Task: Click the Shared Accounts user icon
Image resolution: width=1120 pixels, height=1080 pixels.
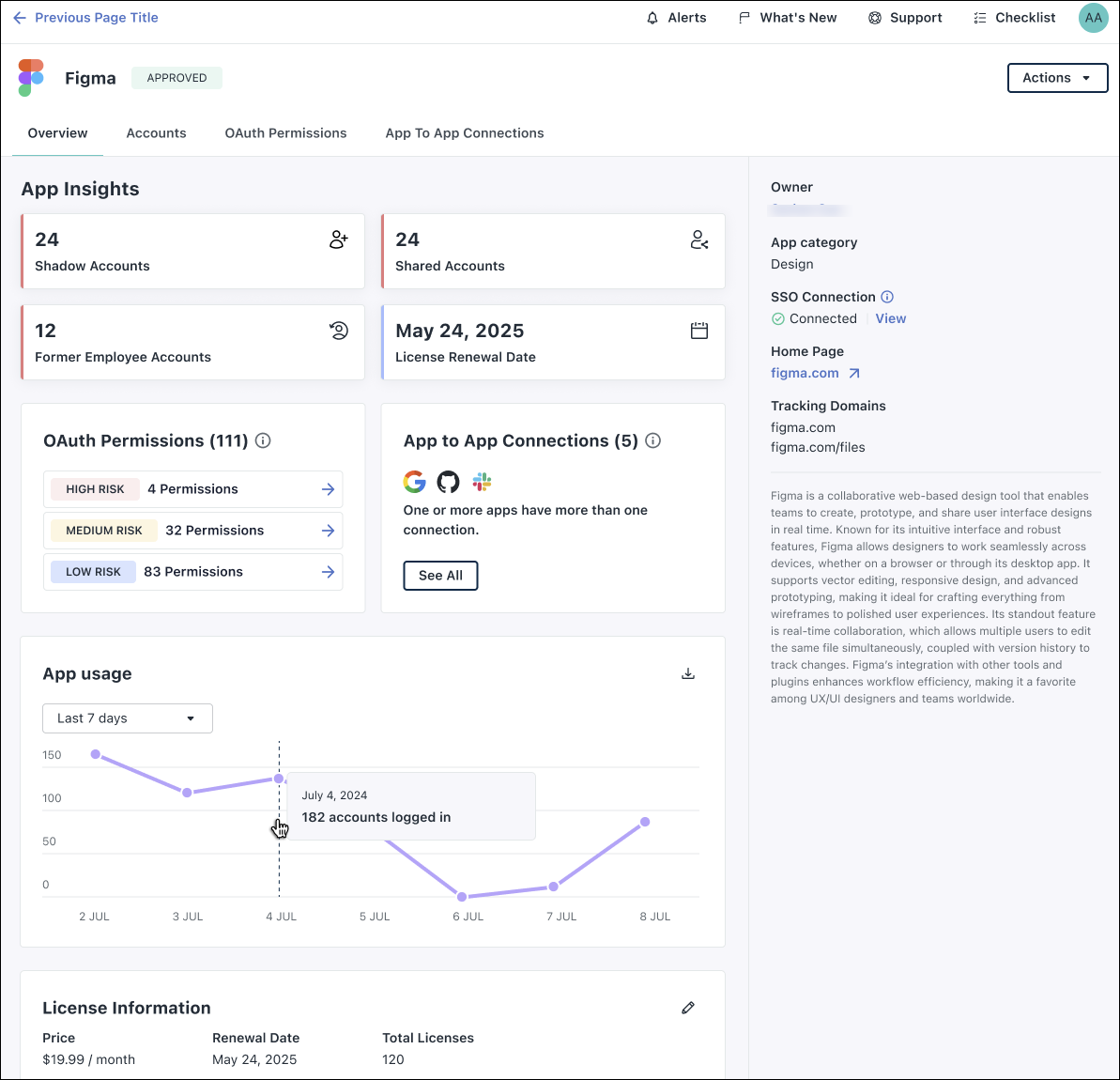Action: 699,239
